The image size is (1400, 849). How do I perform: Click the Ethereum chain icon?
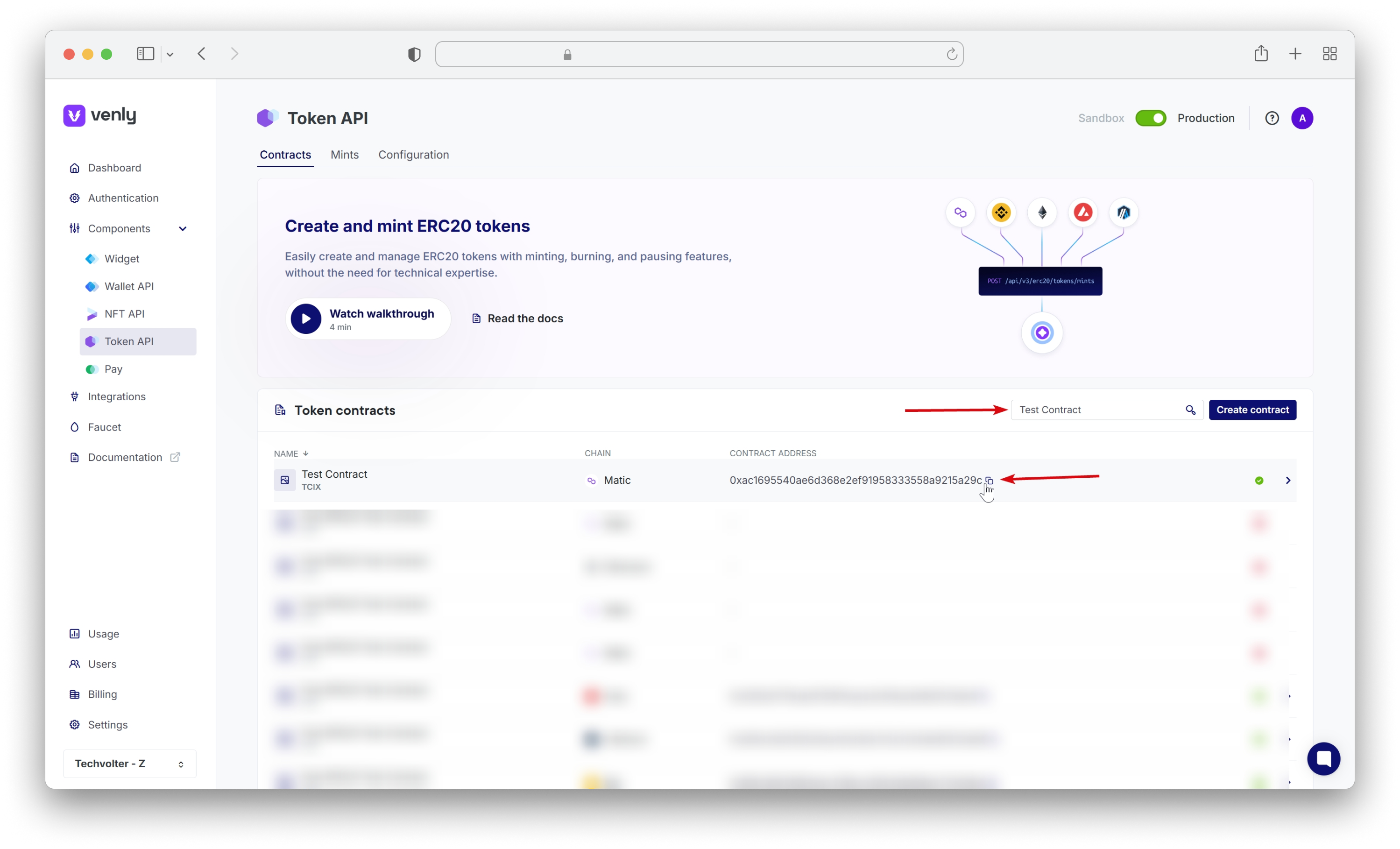point(1042,212)
